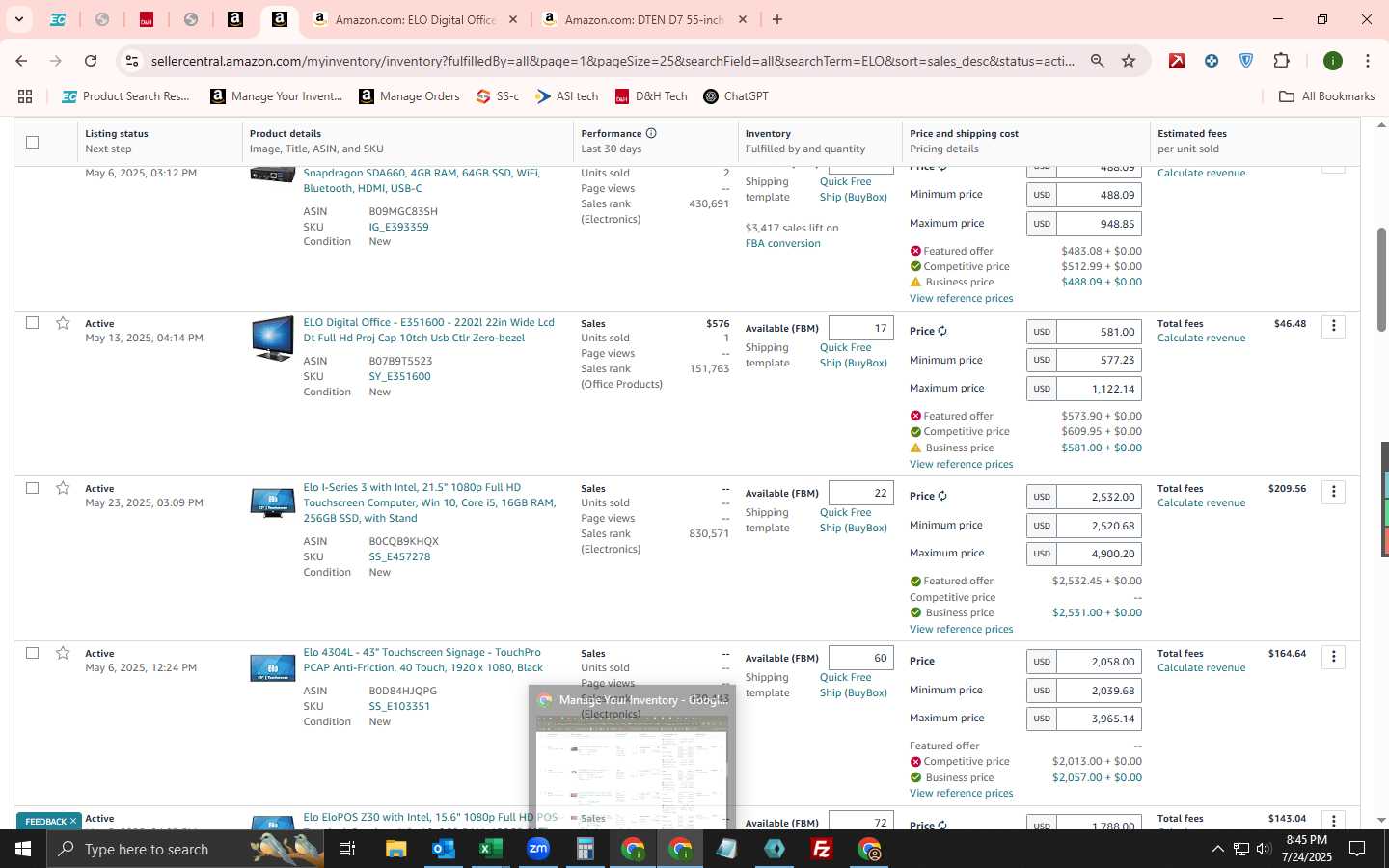Close the Amazon.com: ELO Digital Office tab
The image size is (1389, 868).
(x=513, y=19)
